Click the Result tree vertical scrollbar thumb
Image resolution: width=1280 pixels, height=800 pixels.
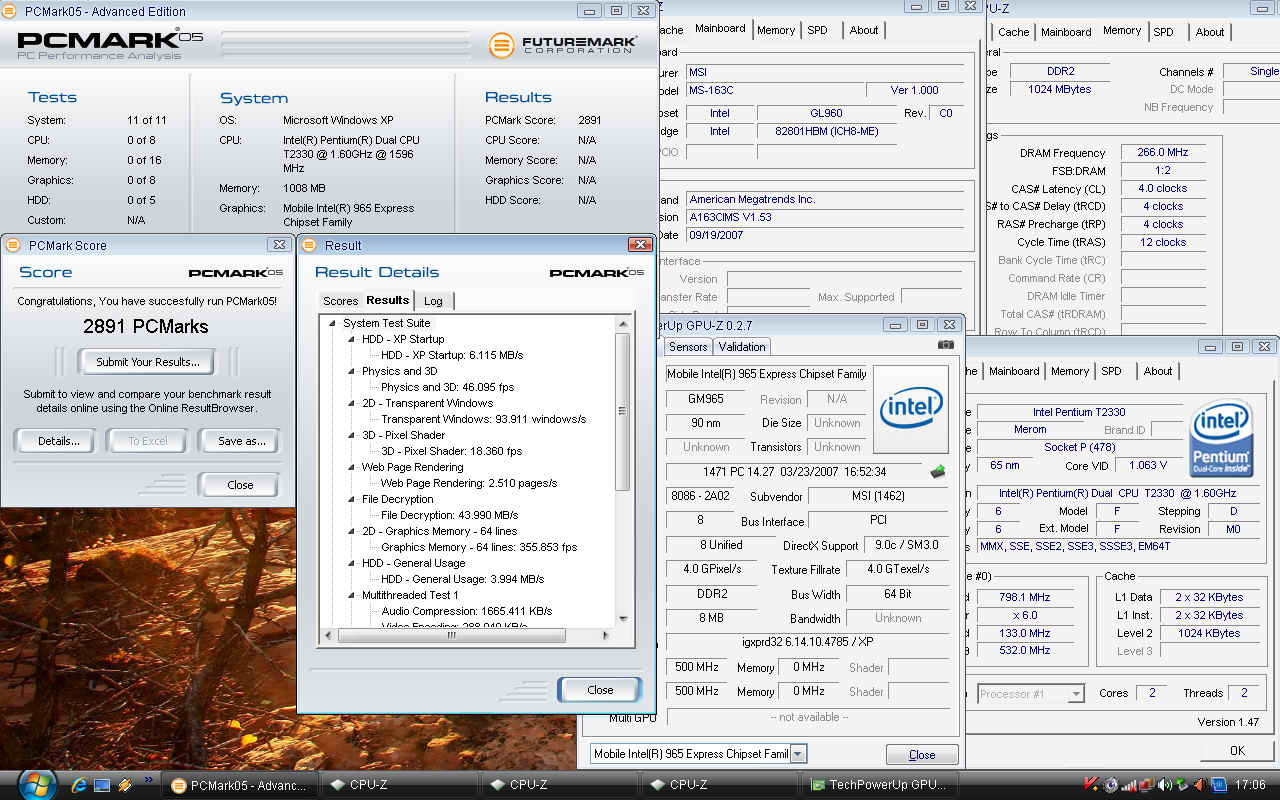tap(622, 411)
